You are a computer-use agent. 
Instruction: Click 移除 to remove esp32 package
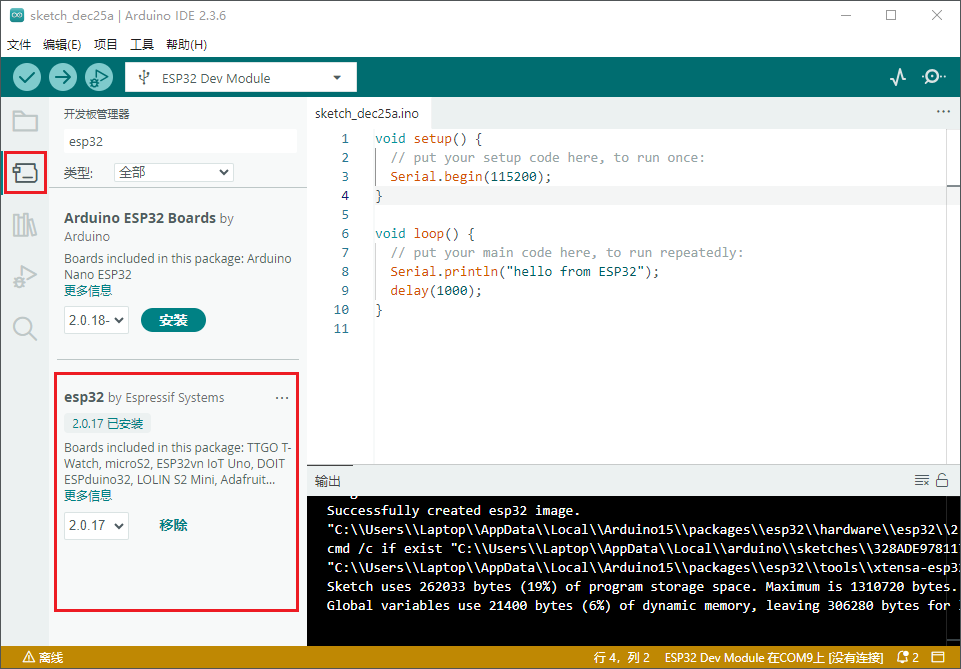pos(173,525)
